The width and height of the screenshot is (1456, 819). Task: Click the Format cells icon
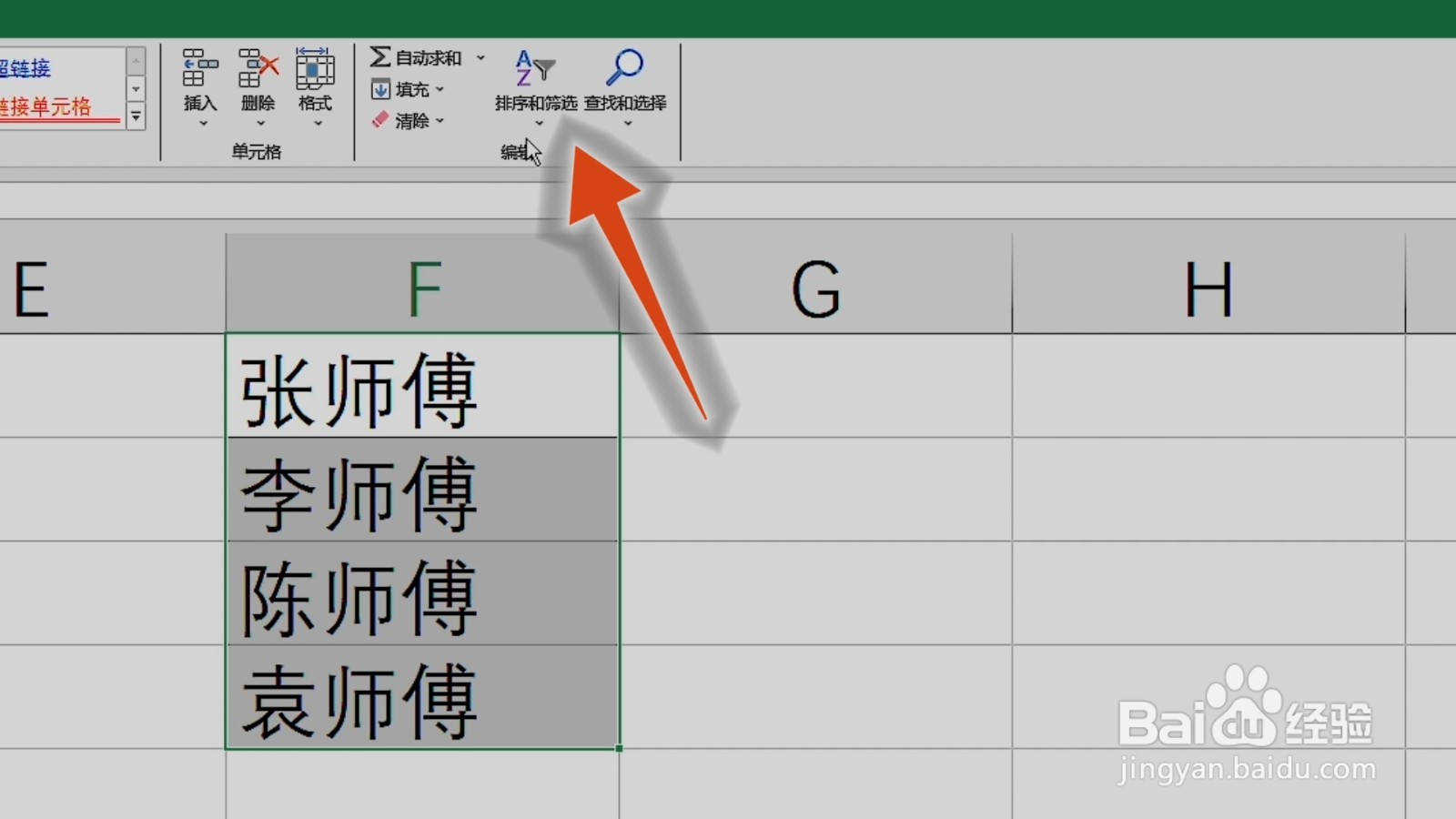[x=315, y=67]
